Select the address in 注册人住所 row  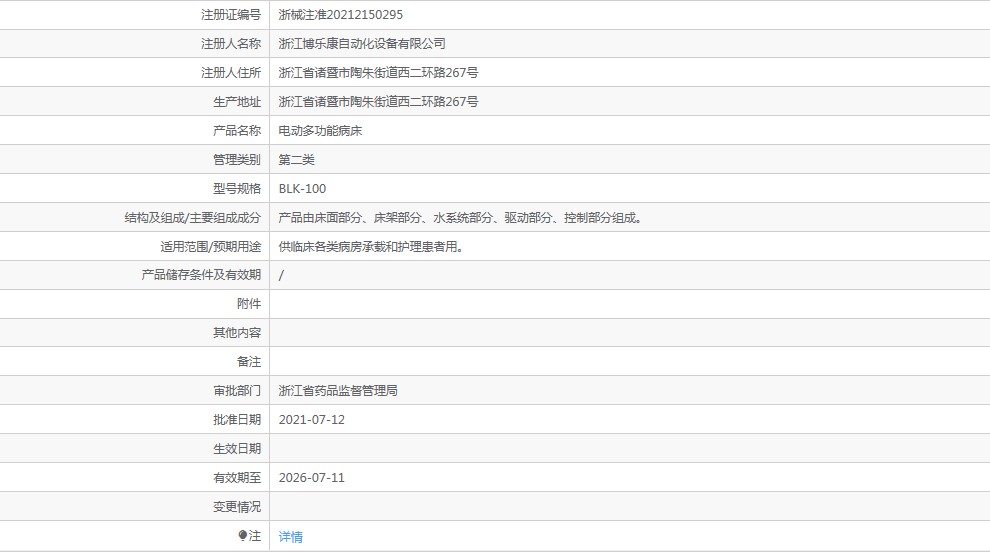pos(378,73)
